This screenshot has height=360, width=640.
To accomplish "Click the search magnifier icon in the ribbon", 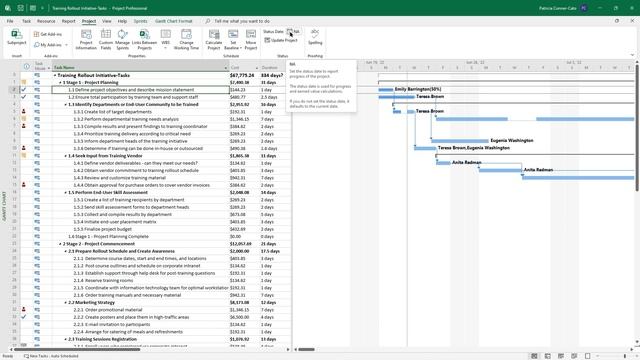I will [x=208, y=21].
